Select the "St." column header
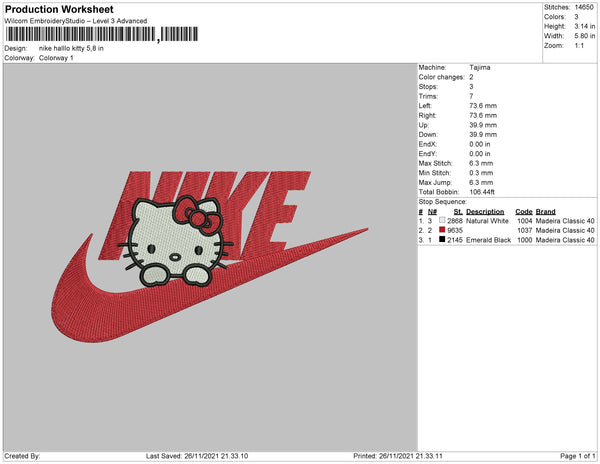 click(x=458, y=212)
